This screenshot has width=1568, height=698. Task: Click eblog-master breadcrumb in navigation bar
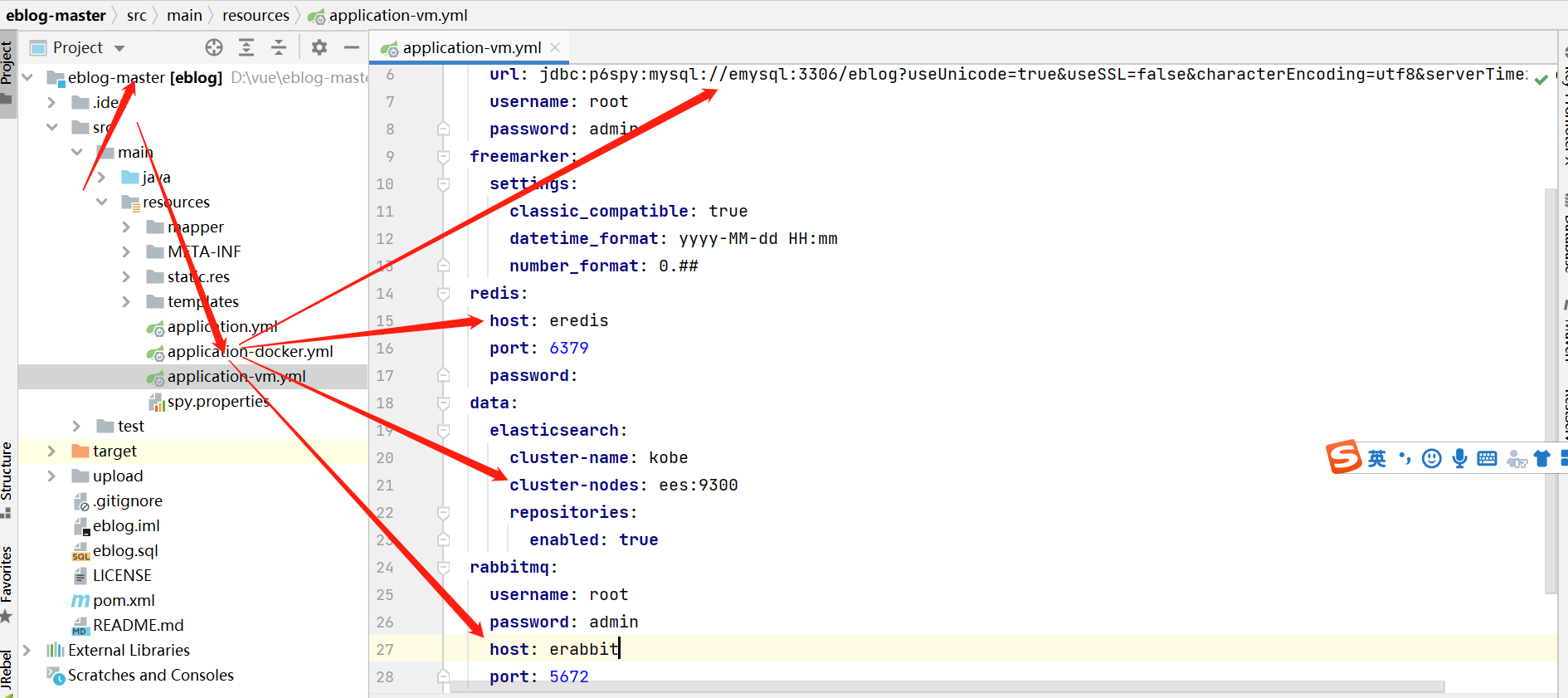[x=56, y=15]
